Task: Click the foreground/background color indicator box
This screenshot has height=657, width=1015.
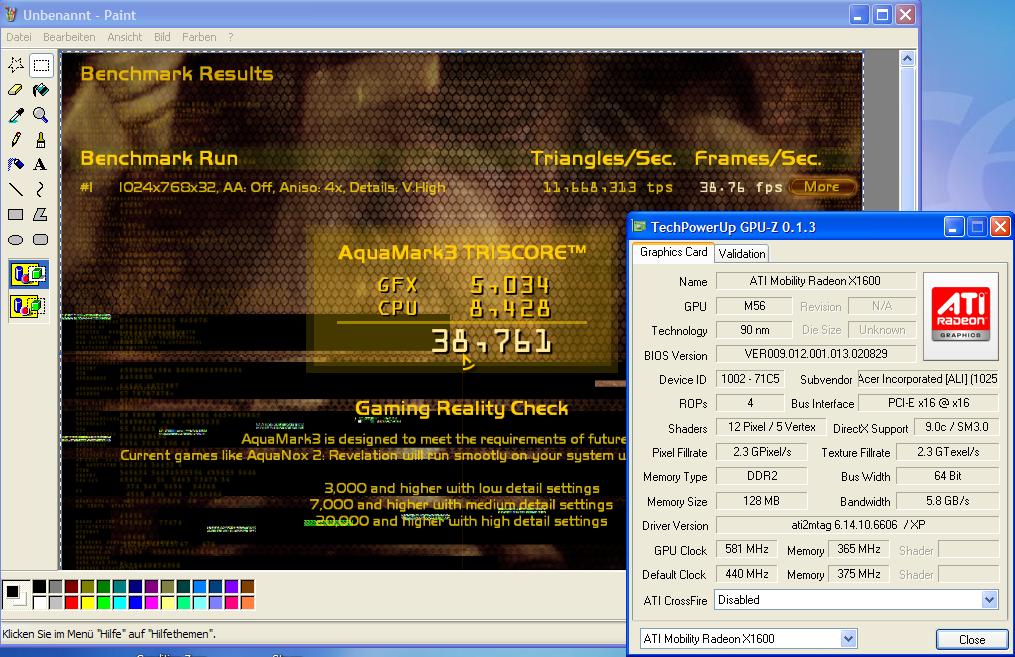Action: tap(16, 595)
